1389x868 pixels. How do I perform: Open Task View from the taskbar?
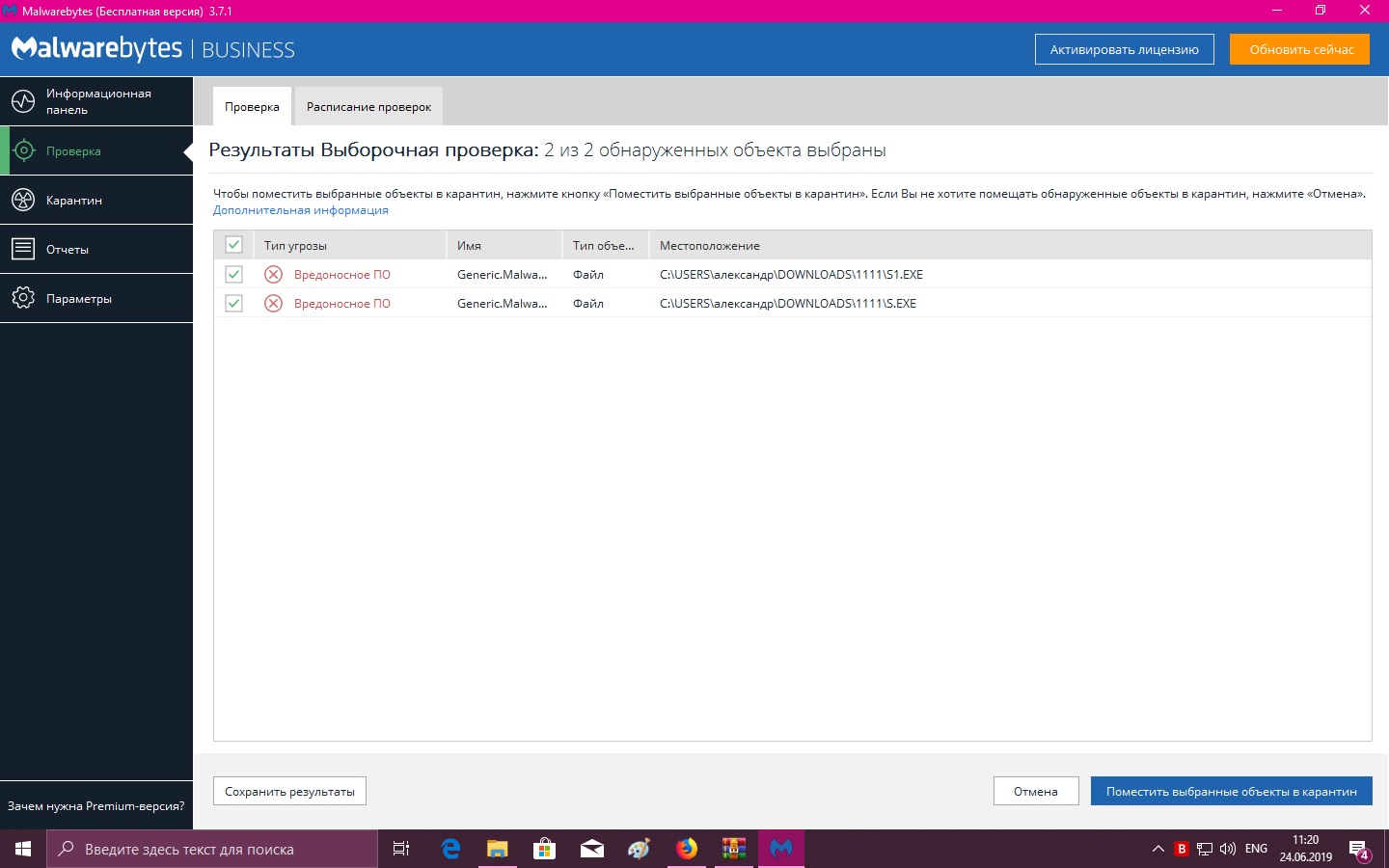pyautogui.click(x=401, y=849)
